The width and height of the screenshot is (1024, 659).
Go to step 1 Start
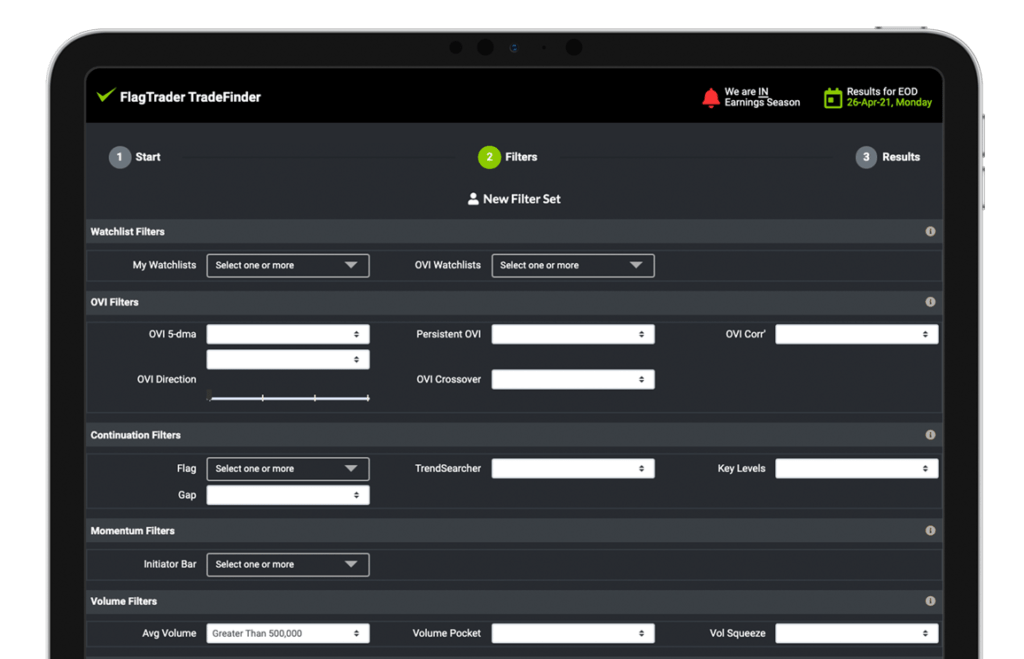[x=135, y=157]
